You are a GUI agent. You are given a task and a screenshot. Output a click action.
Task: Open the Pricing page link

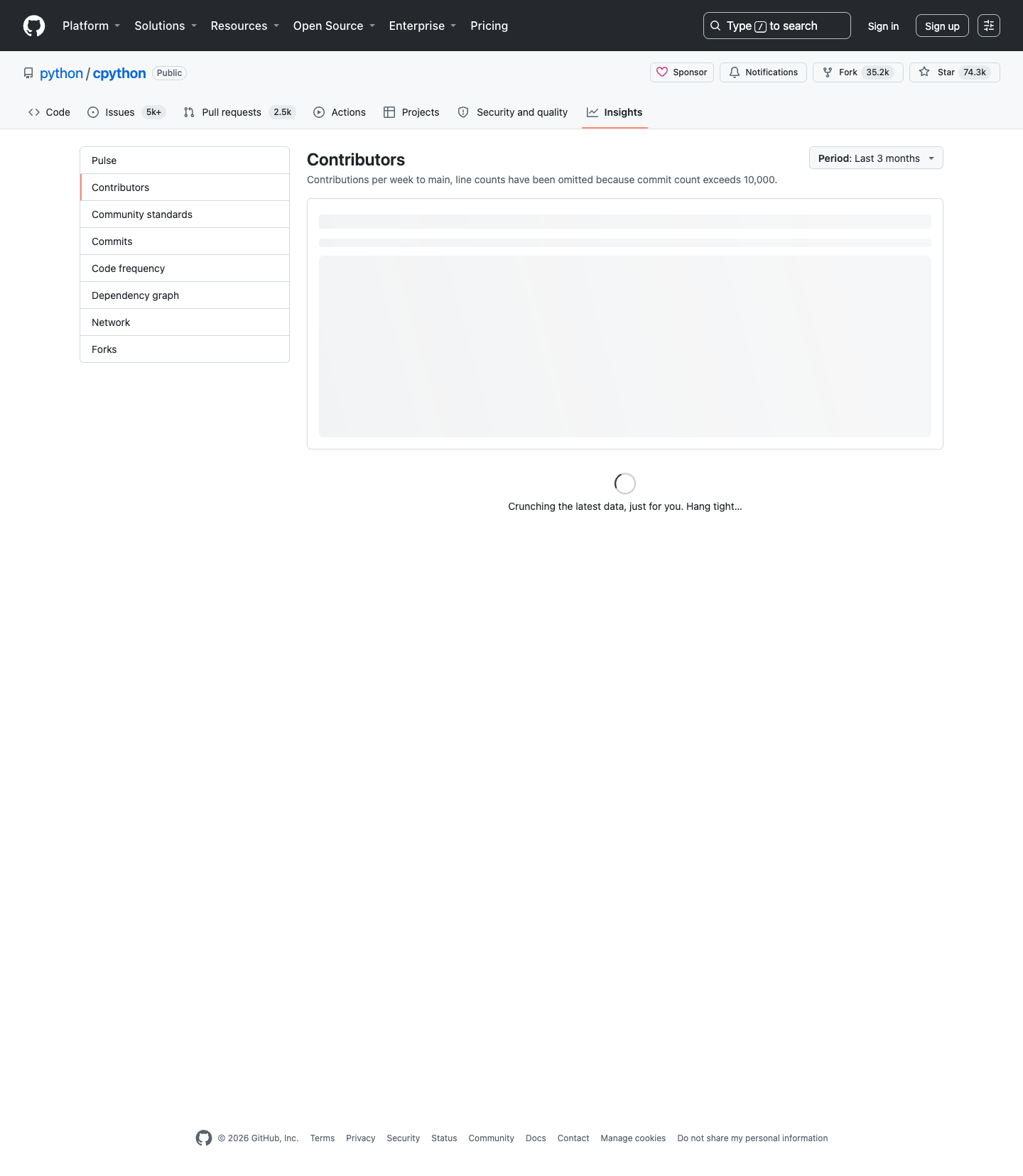(x=489, y=26)
